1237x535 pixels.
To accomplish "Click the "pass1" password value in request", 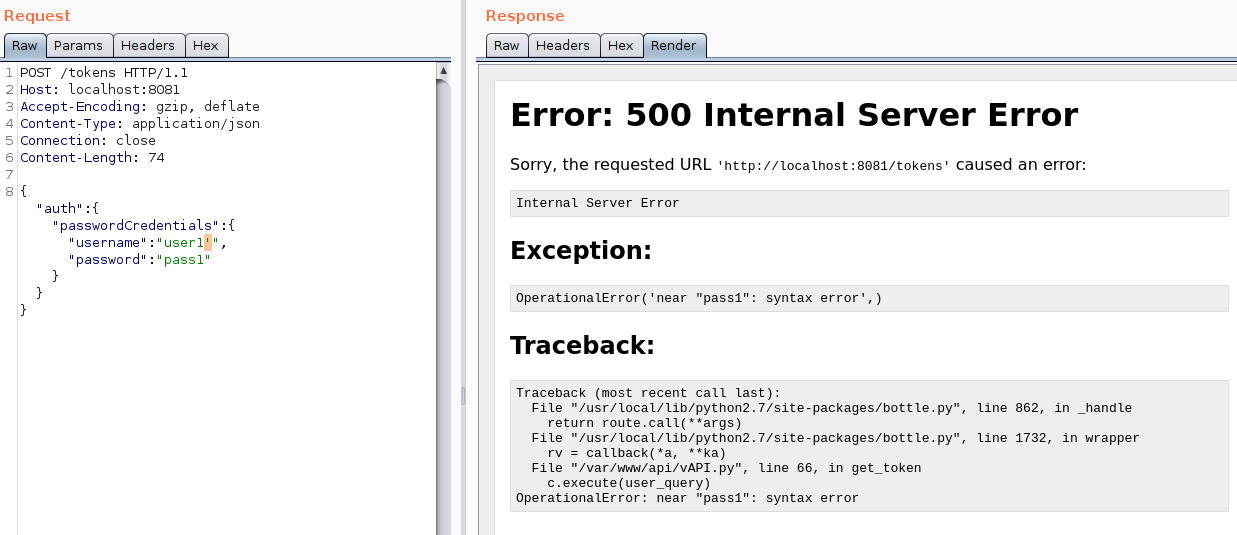I will [x=184, y=260].
